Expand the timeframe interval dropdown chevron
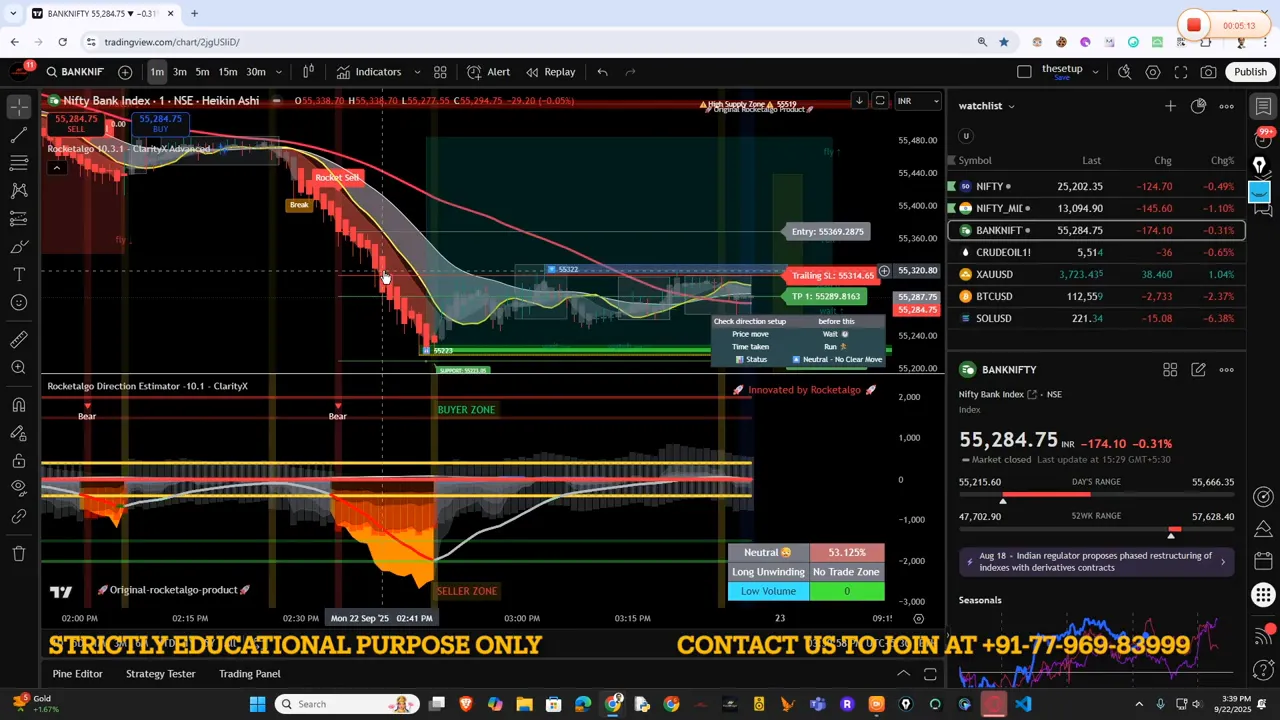The height and width of the screenshot is (720, 1280). click(x=279, y=72)
